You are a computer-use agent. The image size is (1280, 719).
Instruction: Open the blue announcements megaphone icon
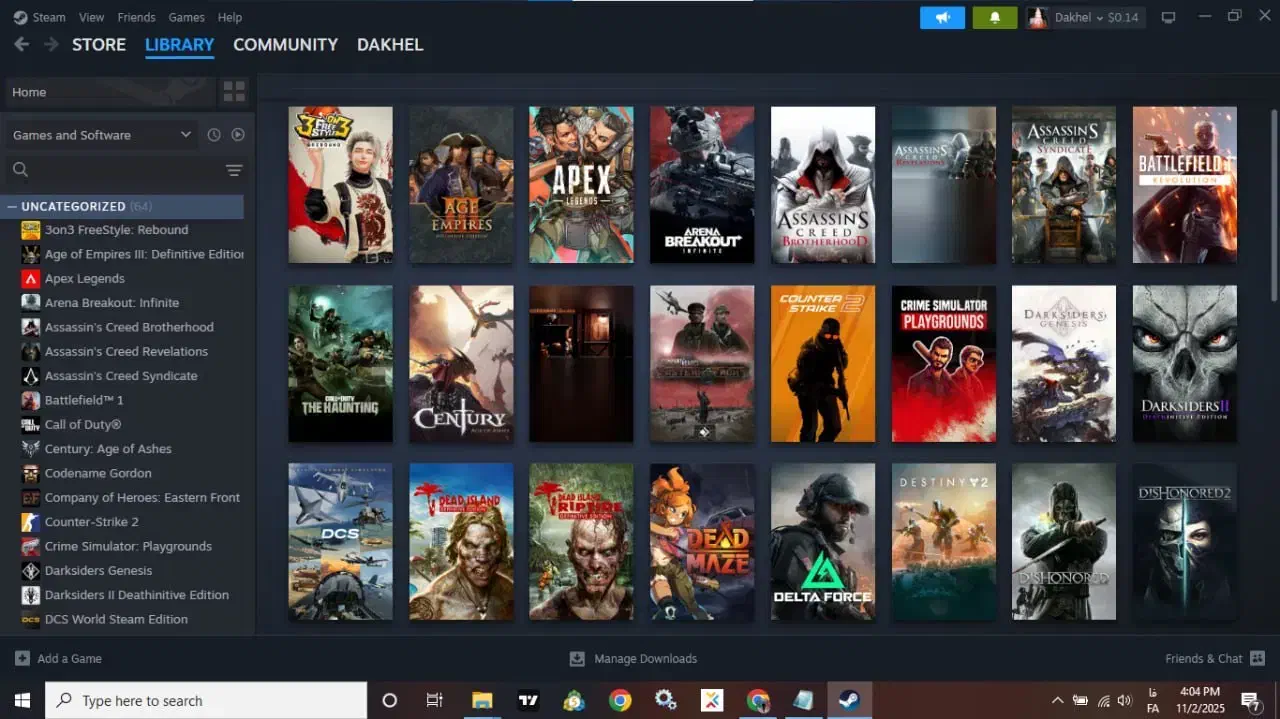click(x=941, y=17)
